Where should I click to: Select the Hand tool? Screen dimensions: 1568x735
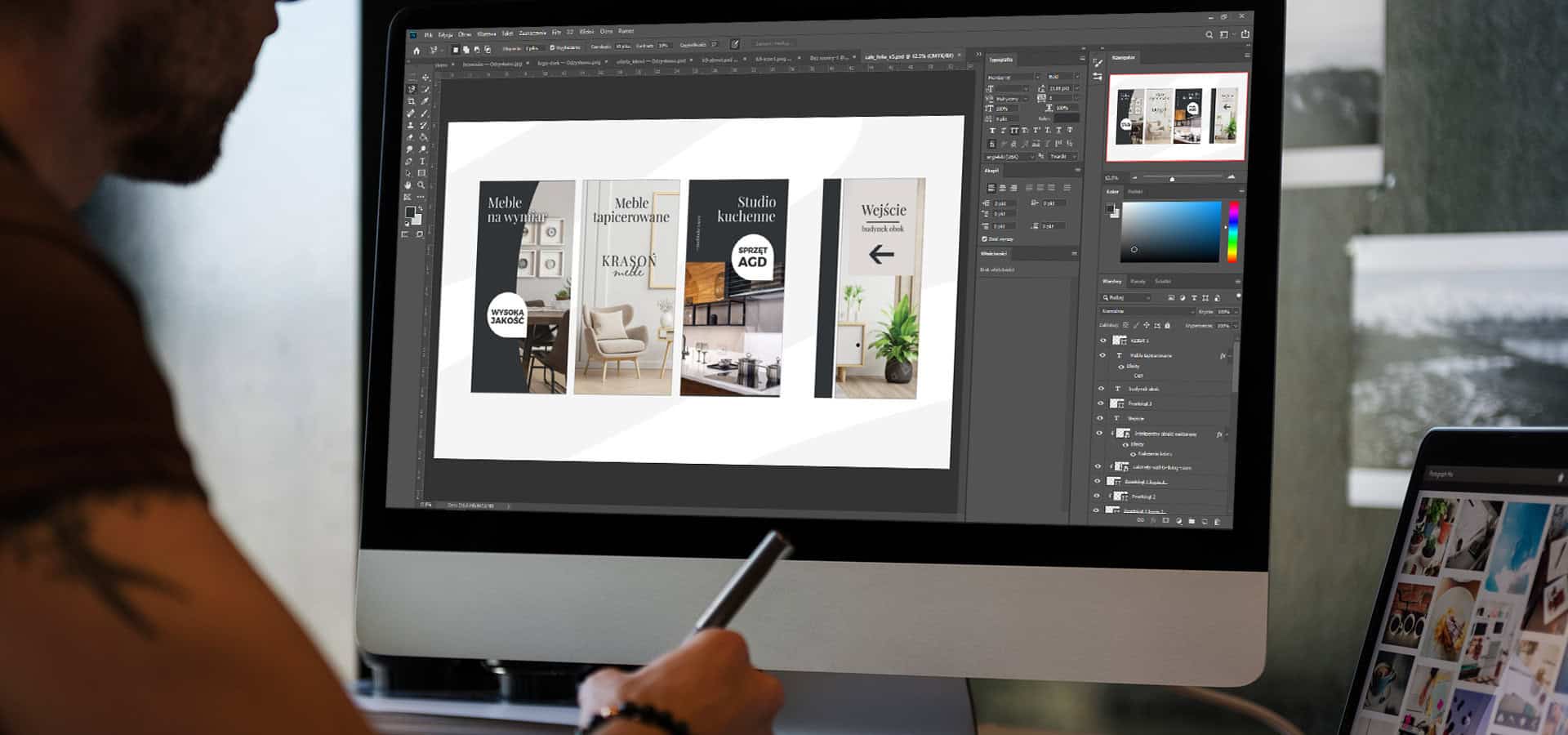click(x=408, y=185)
